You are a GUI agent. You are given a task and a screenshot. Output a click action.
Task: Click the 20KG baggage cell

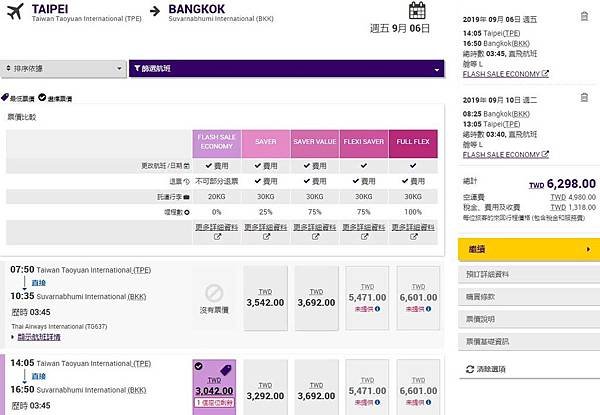coord(217,197)
